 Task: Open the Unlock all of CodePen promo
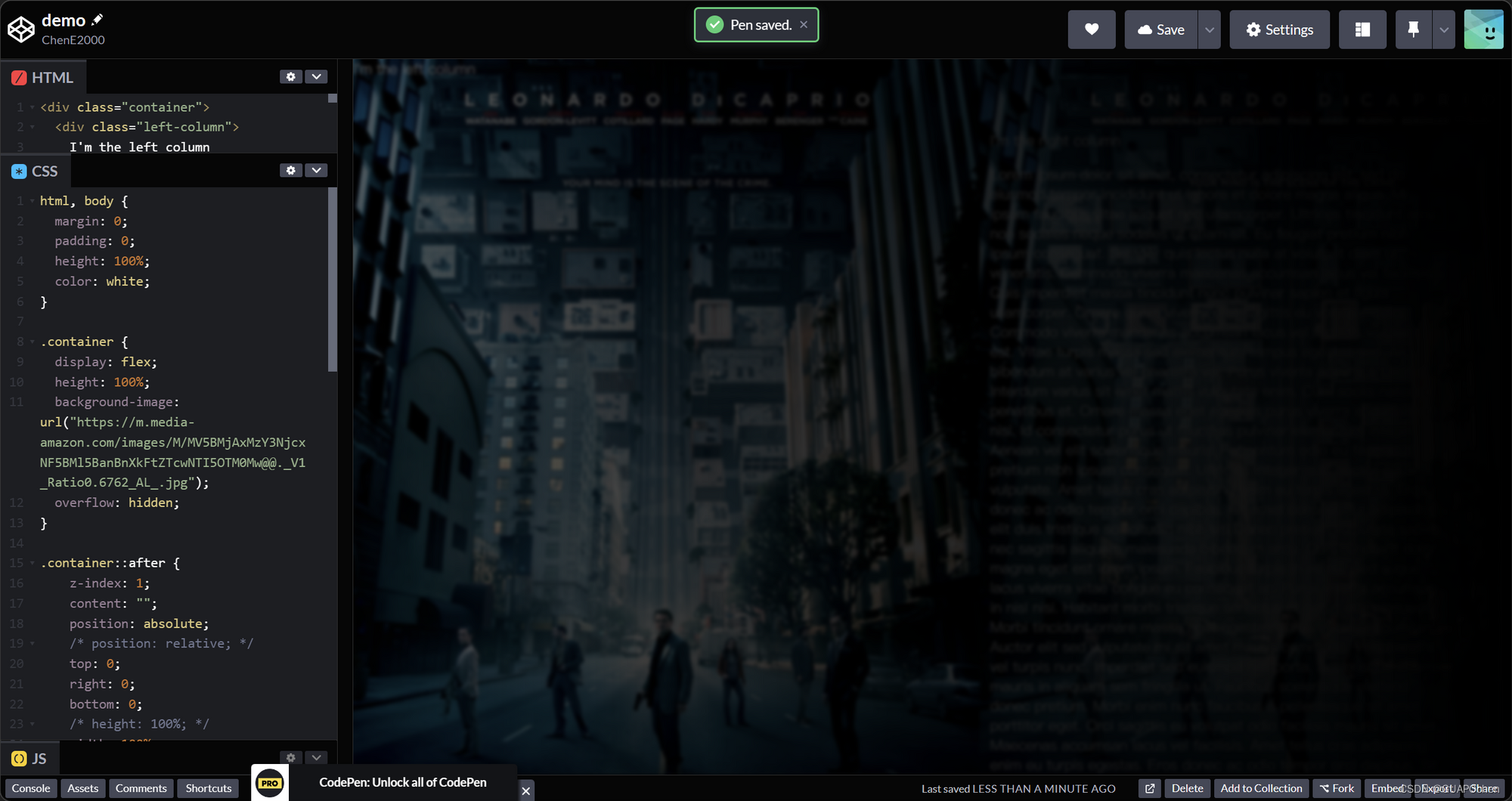click(403, 782)
